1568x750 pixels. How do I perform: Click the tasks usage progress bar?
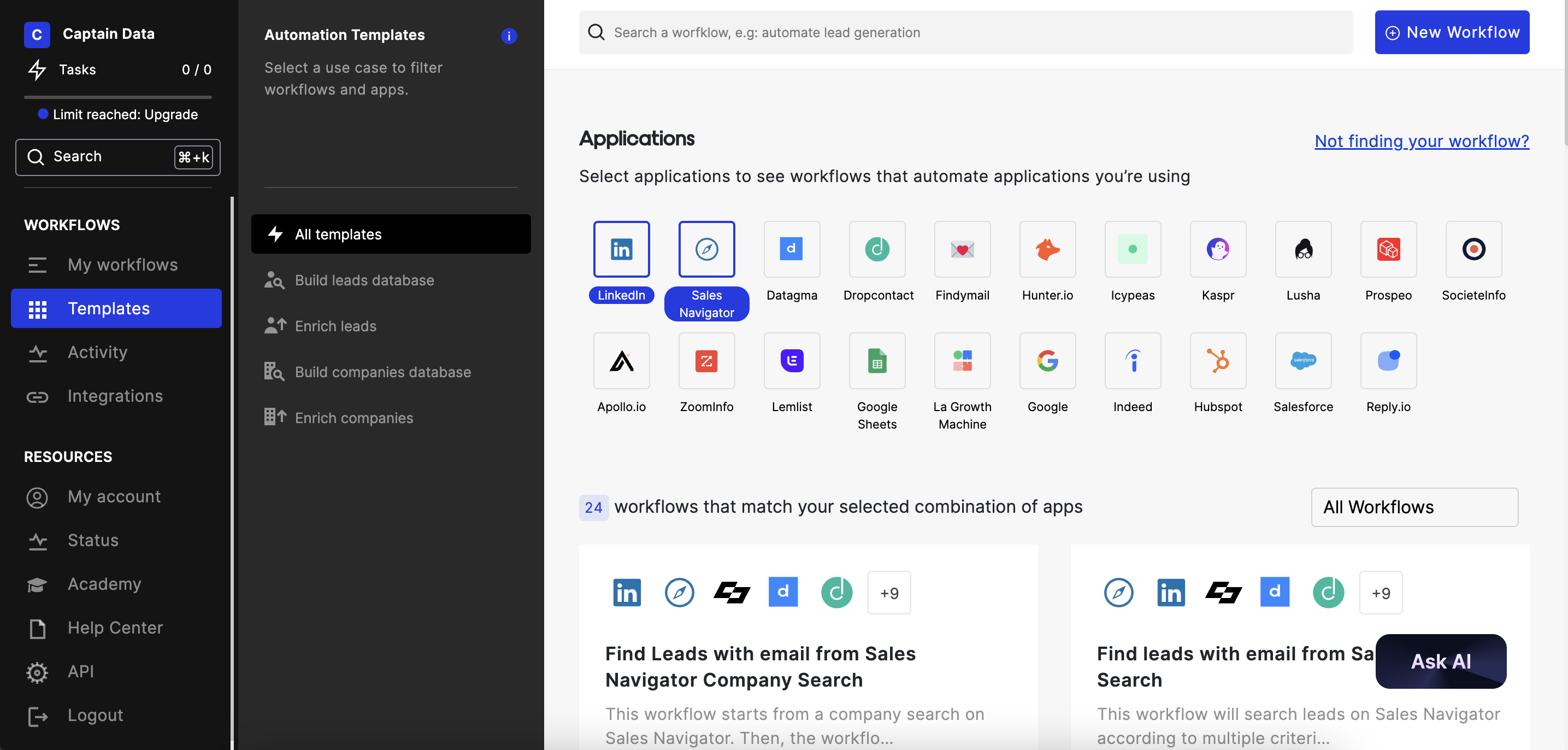click(117, 97)
